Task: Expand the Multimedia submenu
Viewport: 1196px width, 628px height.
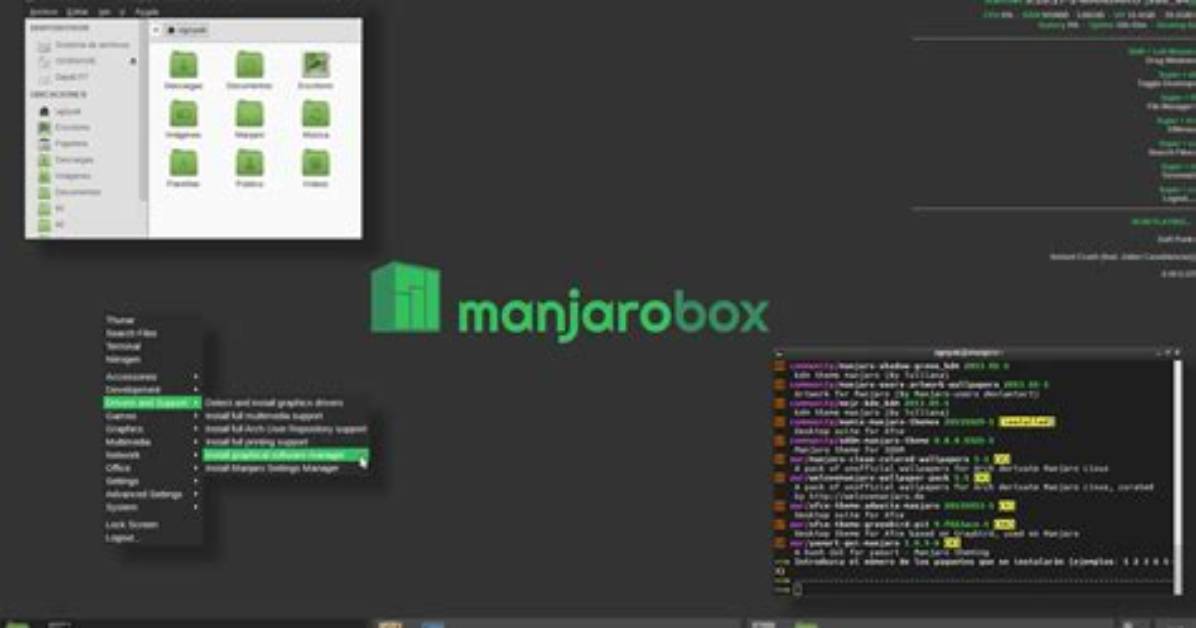Action: click(152, 443)
